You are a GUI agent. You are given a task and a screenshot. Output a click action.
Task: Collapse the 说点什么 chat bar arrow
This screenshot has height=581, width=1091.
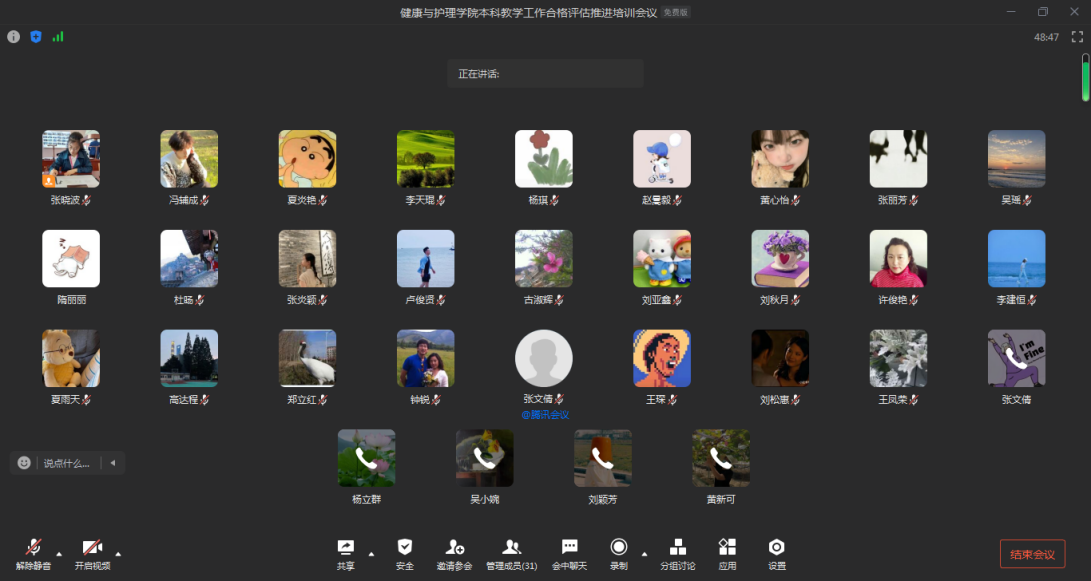(112, 463)
